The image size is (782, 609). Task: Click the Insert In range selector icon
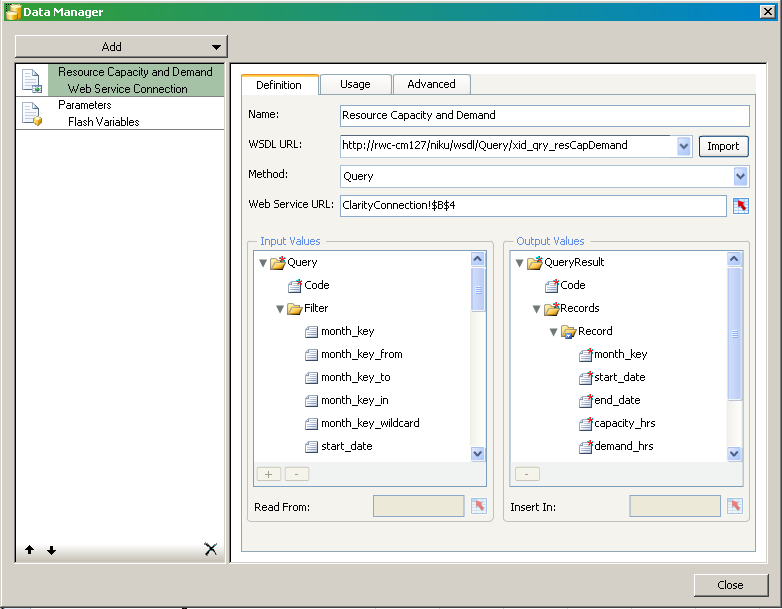click(x=735, y=506)
